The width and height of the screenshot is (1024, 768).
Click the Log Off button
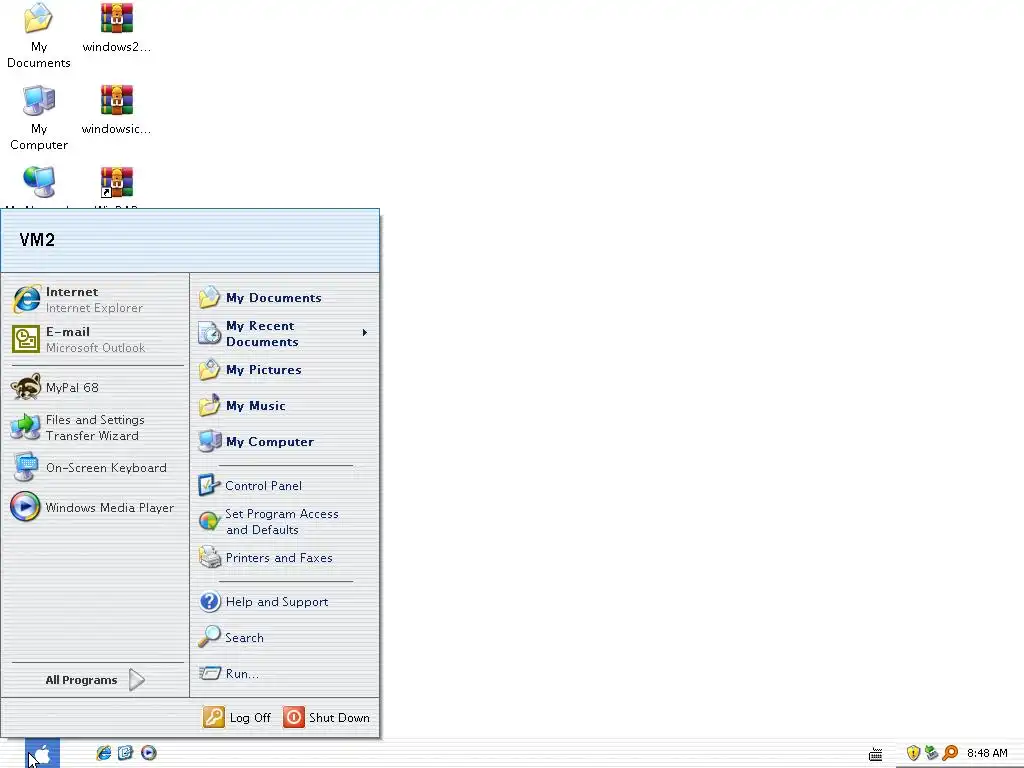tap(237, 718)
